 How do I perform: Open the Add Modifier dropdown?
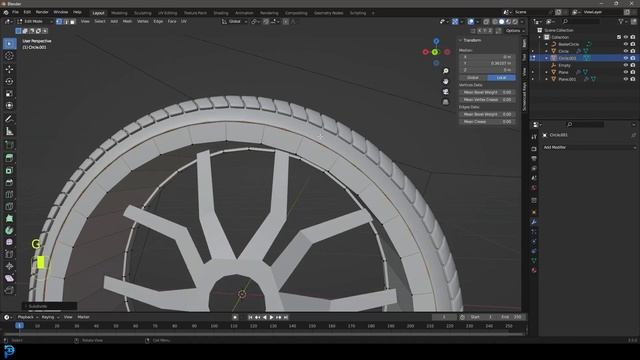click(x=589, y=147)
